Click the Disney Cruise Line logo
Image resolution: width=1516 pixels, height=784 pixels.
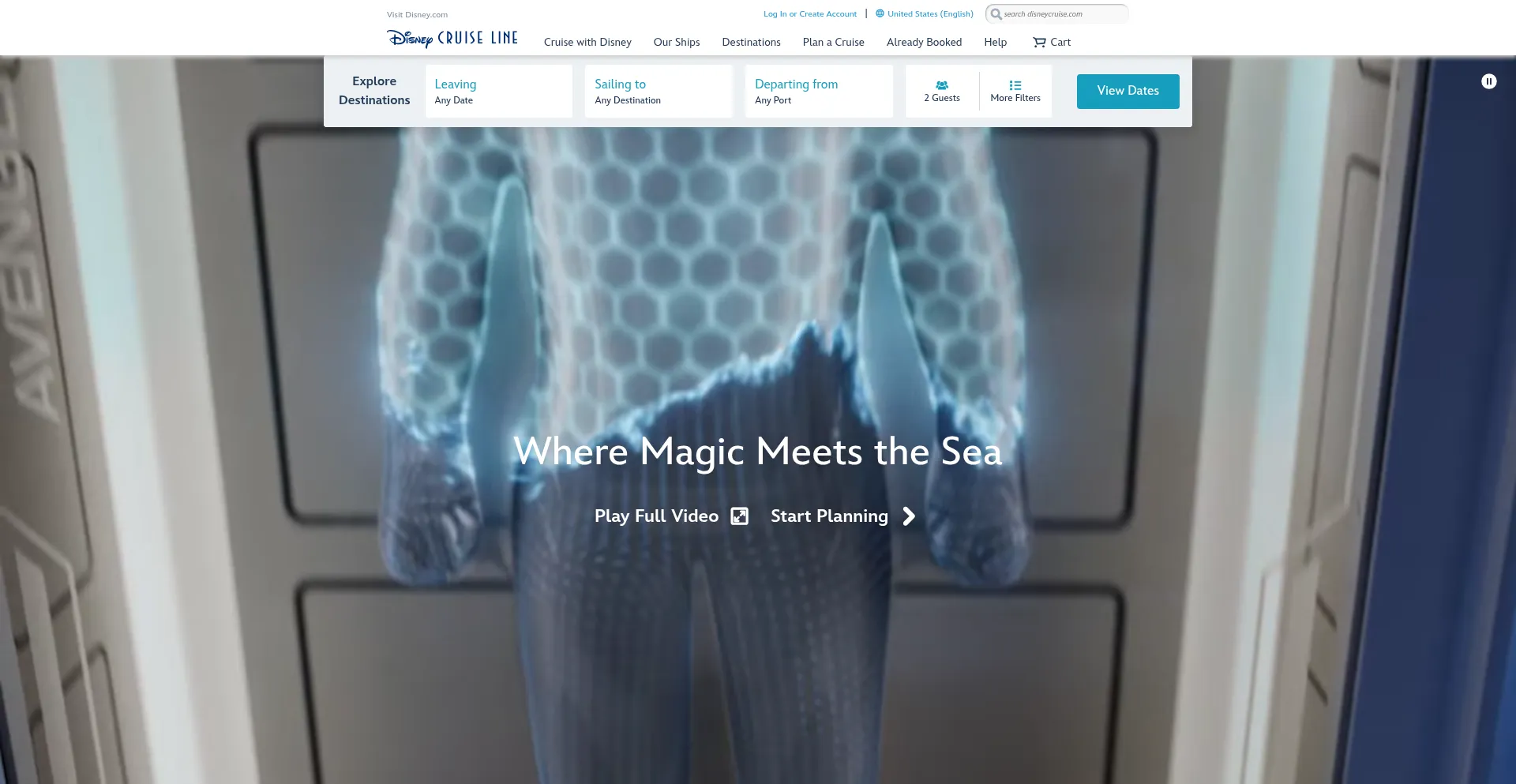(452, 39)
